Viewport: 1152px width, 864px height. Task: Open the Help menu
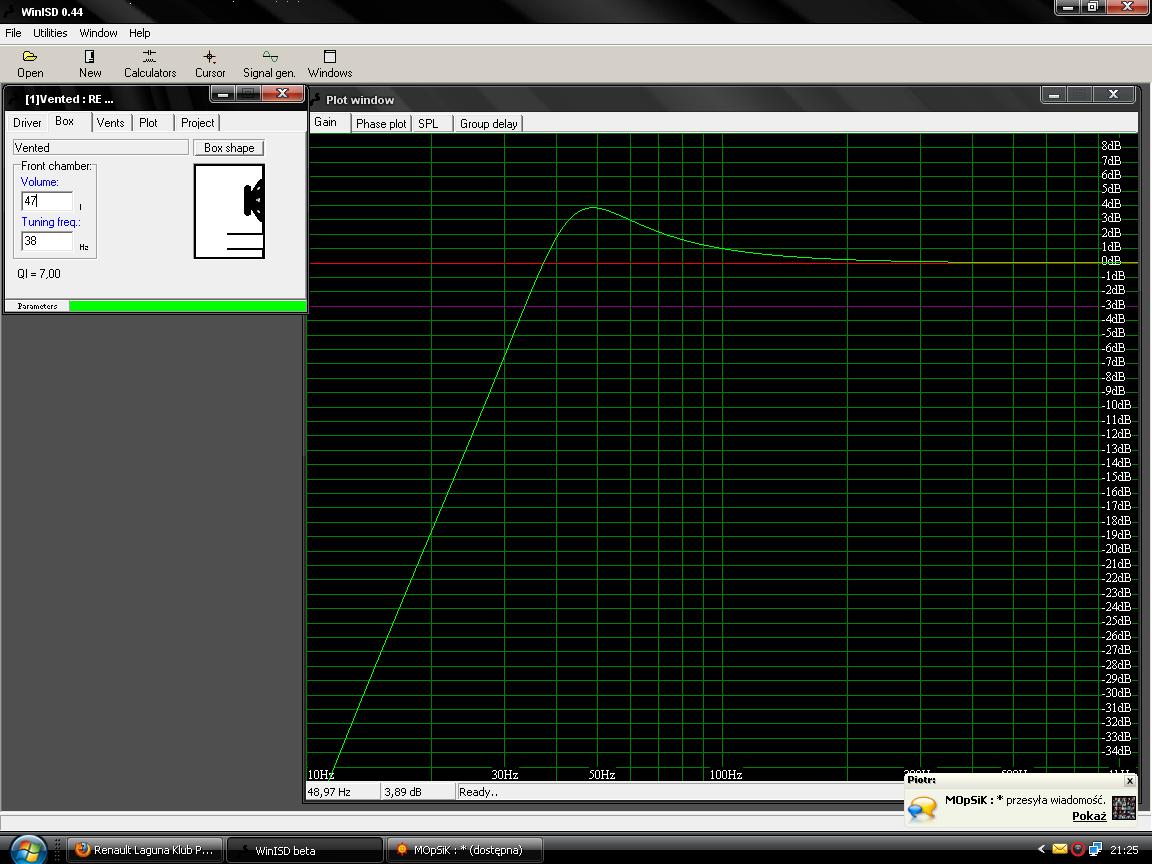coord(139,33)
